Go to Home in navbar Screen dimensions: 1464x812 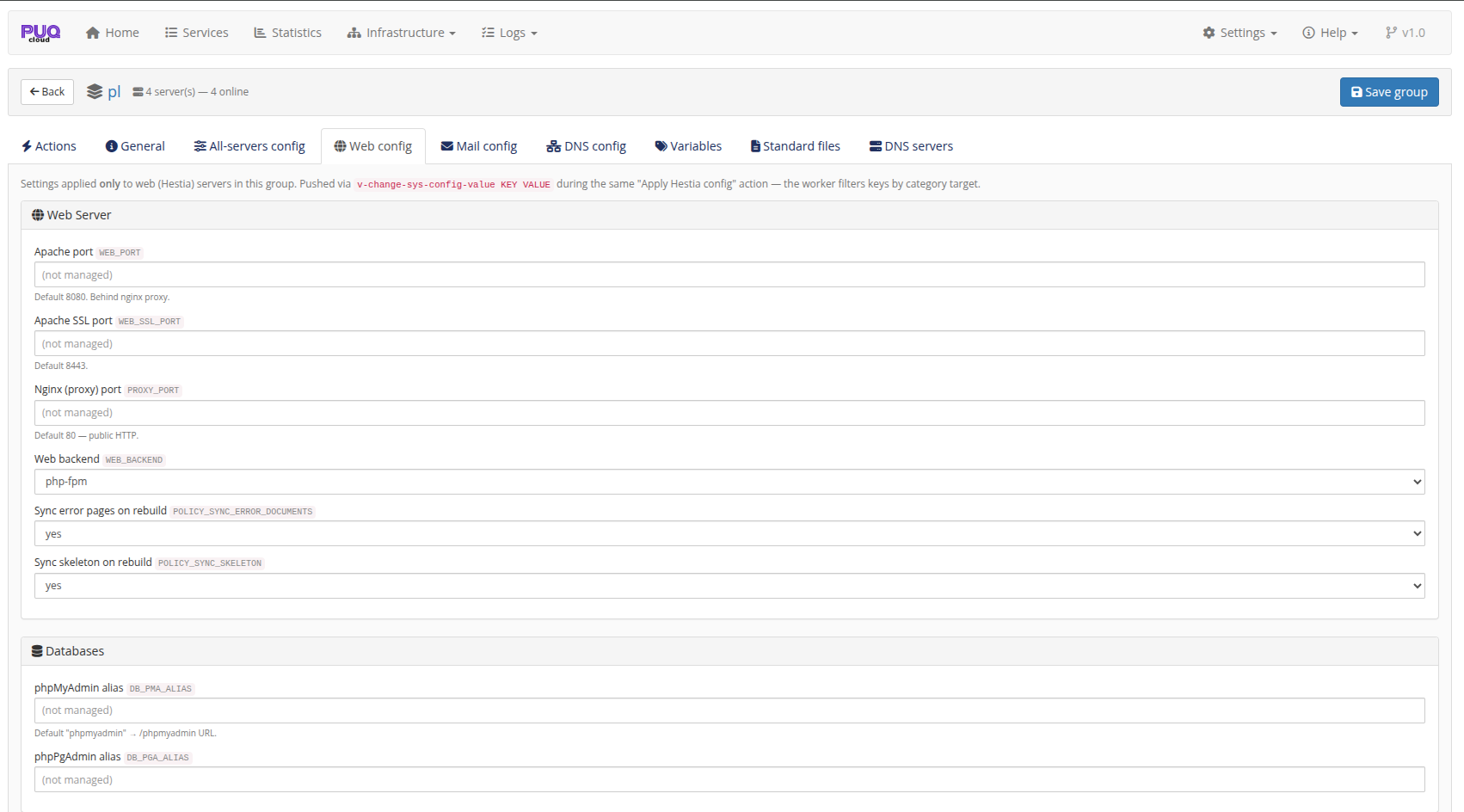(x=113, y=33)
